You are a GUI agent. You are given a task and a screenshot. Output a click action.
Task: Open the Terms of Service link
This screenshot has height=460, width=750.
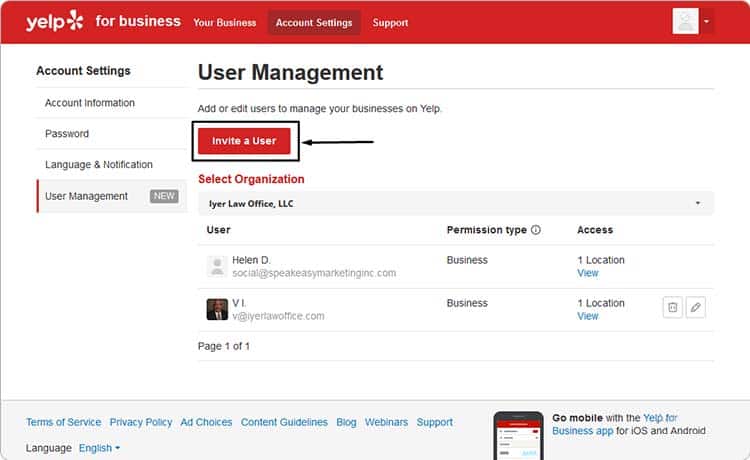tap(64, 422)
